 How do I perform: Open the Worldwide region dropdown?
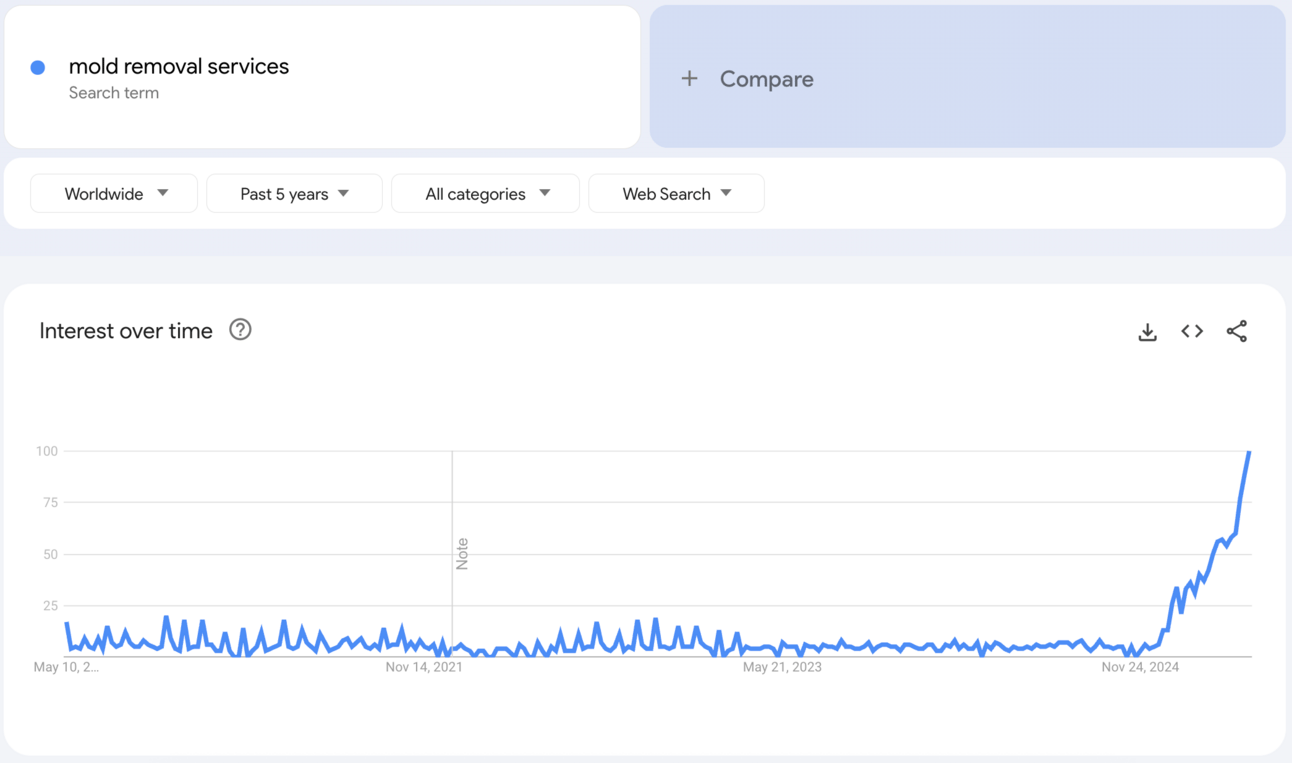coord(114,194)
